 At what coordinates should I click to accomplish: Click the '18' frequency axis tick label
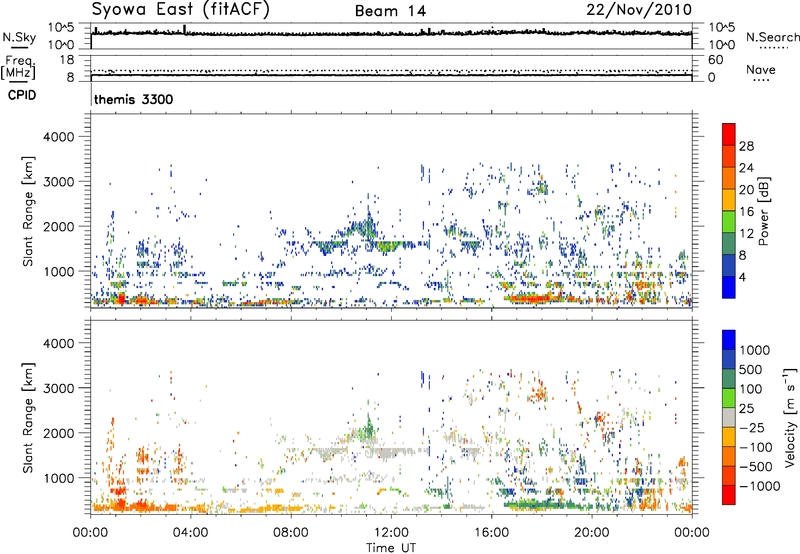click(67, 60)
